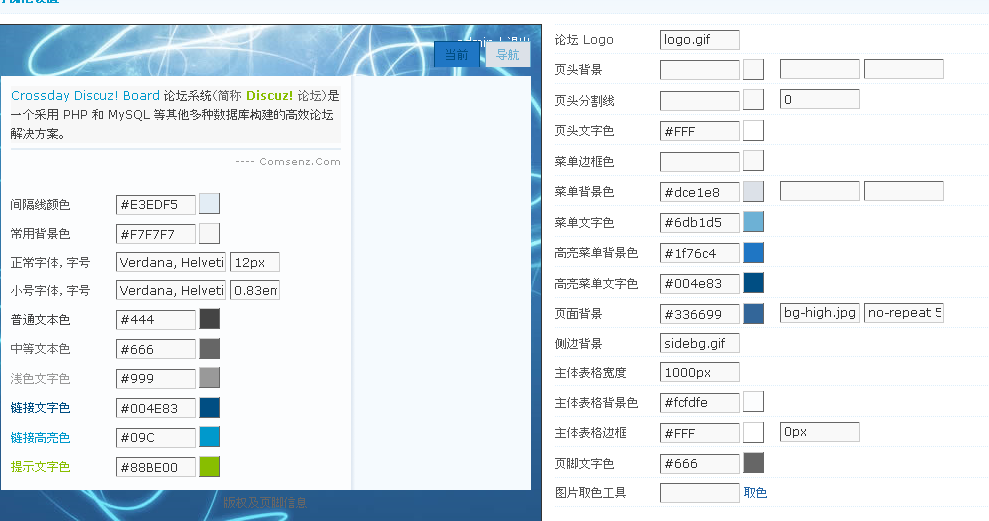The width and height of the screenshot is (989, 521).
Task: Open the 页头分割线 color swatch
Action: pos(753,99)
